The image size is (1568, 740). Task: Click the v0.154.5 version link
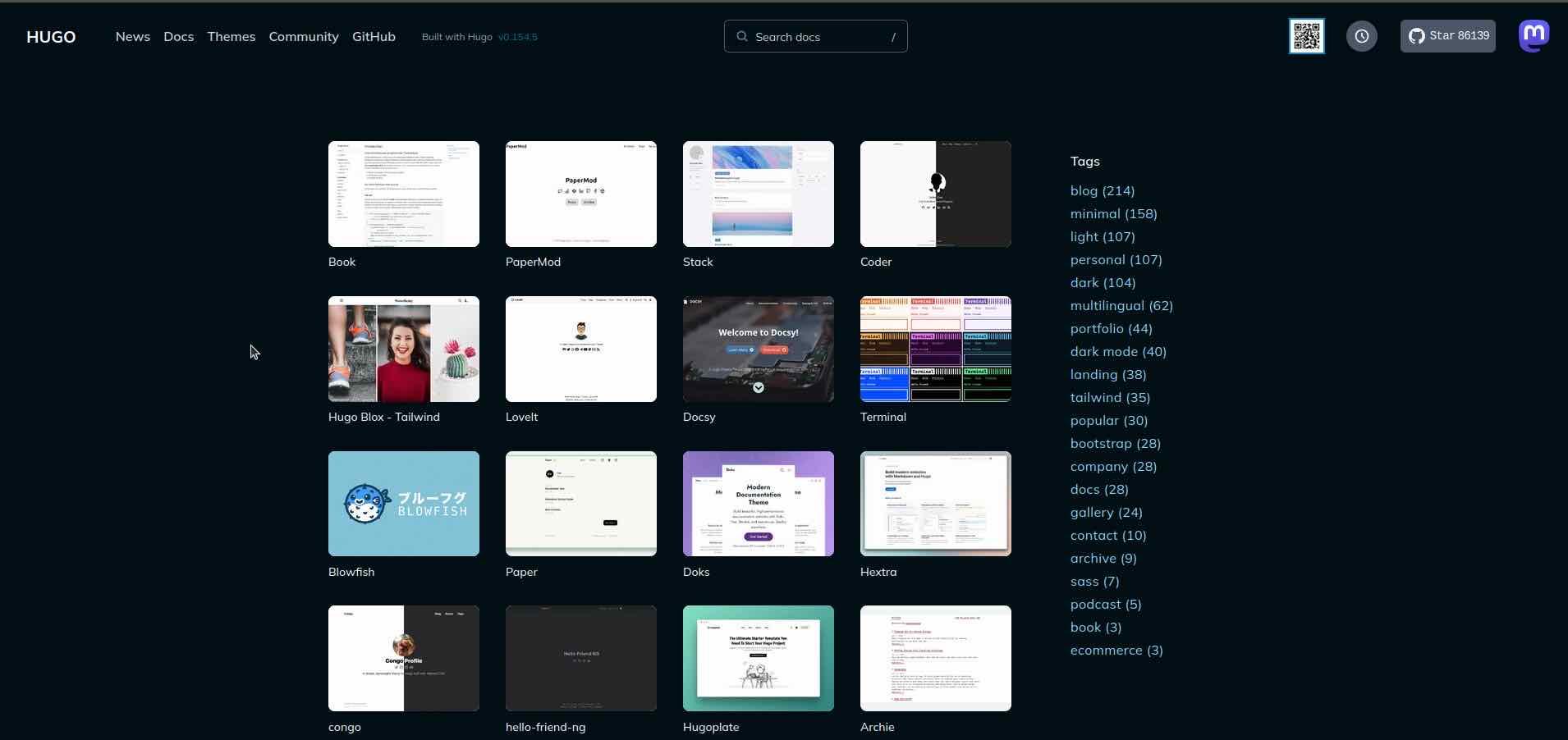518,37
